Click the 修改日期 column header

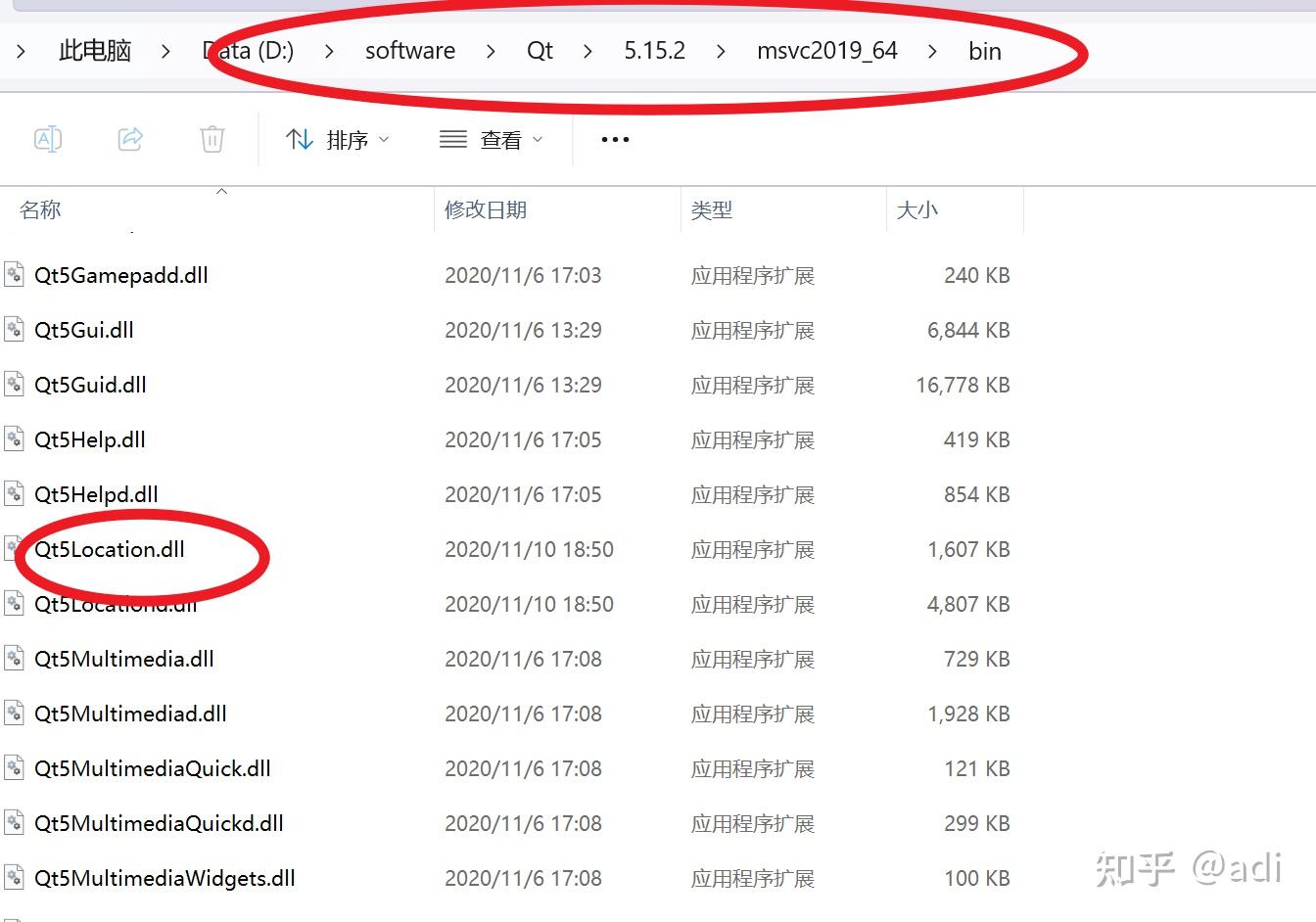[x=485, y=208]
